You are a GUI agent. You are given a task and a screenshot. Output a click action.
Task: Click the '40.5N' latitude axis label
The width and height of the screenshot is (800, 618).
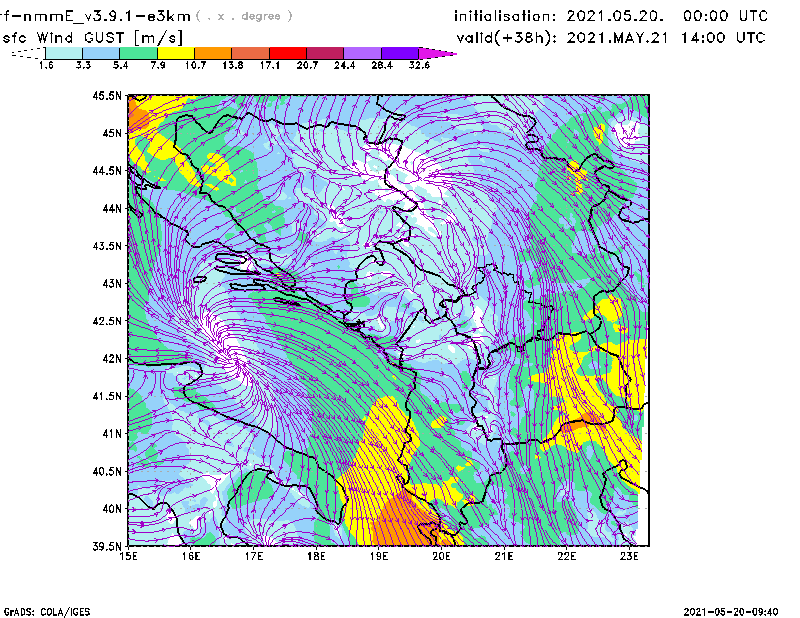pyautogui.click(x=107, y=471)
